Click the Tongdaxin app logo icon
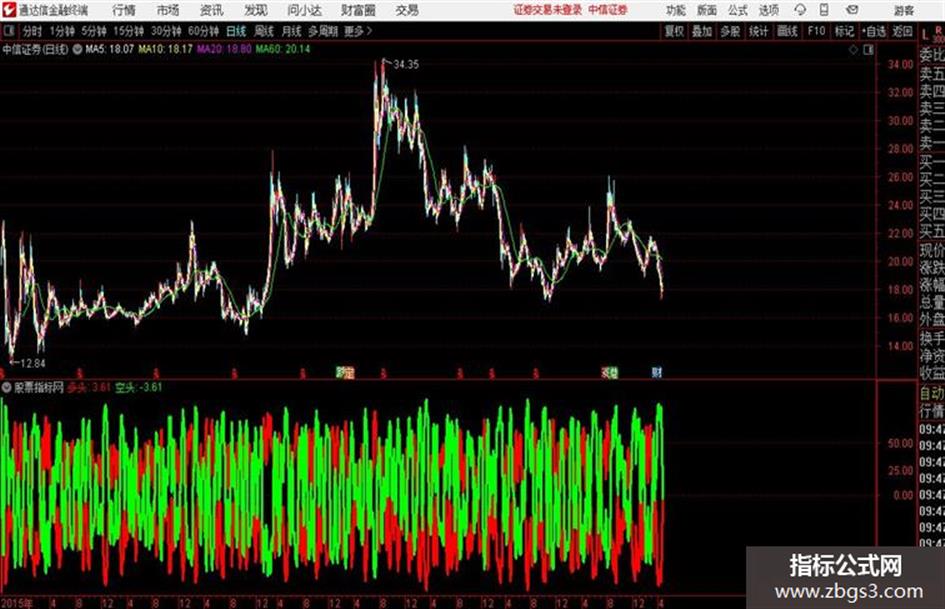Screen dimensions: 945x609 [x=9, y=10]
